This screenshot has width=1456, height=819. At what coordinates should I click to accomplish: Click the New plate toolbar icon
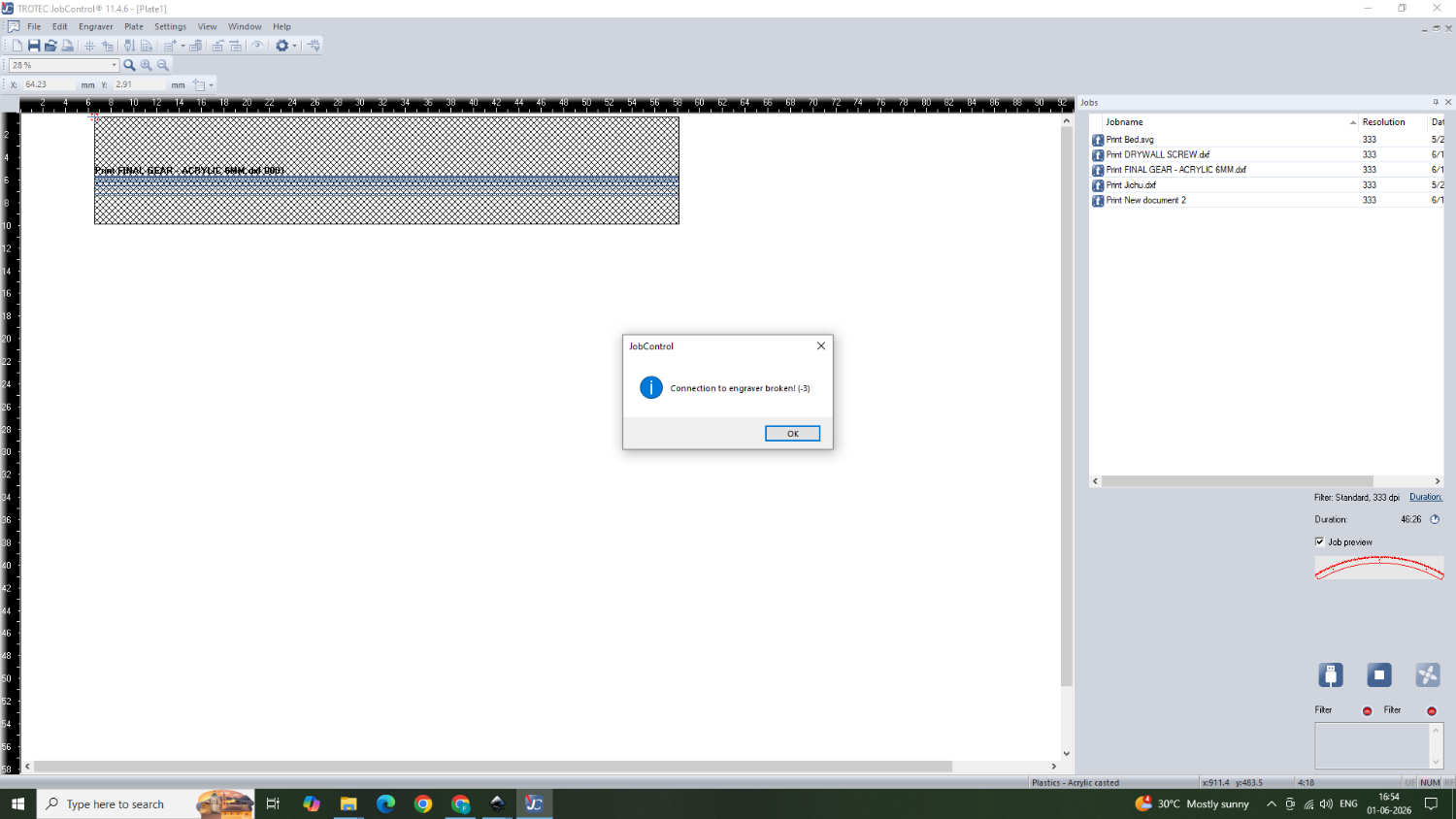(17, 46)
